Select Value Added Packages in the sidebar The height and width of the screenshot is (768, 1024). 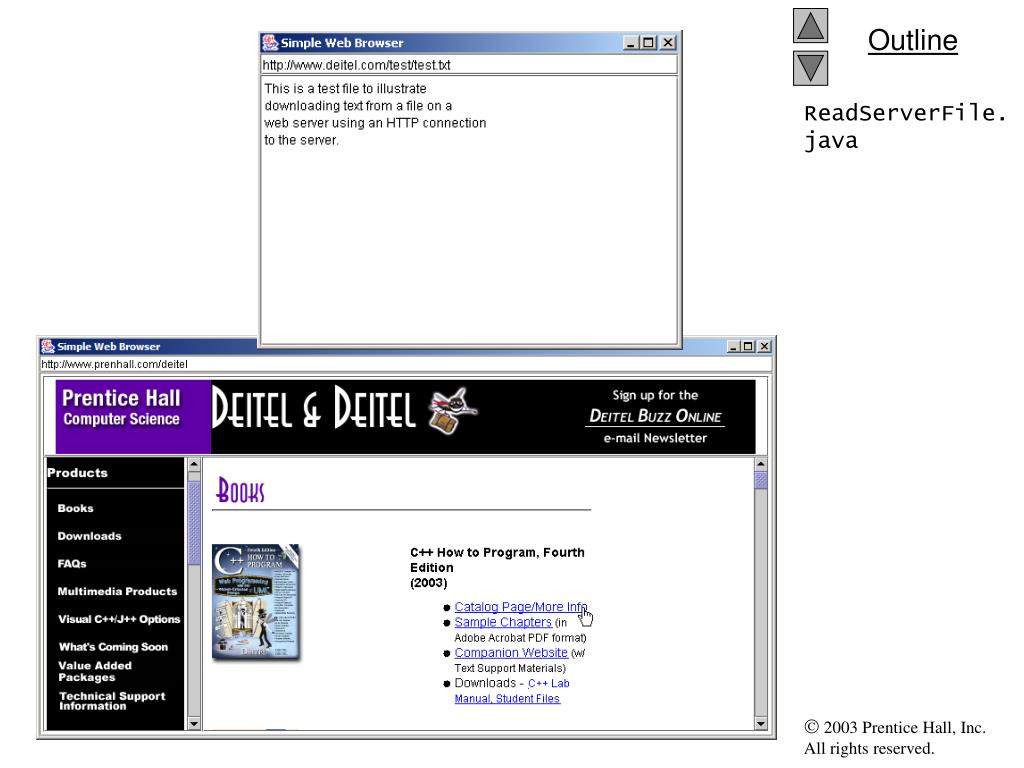pos(95,671)
